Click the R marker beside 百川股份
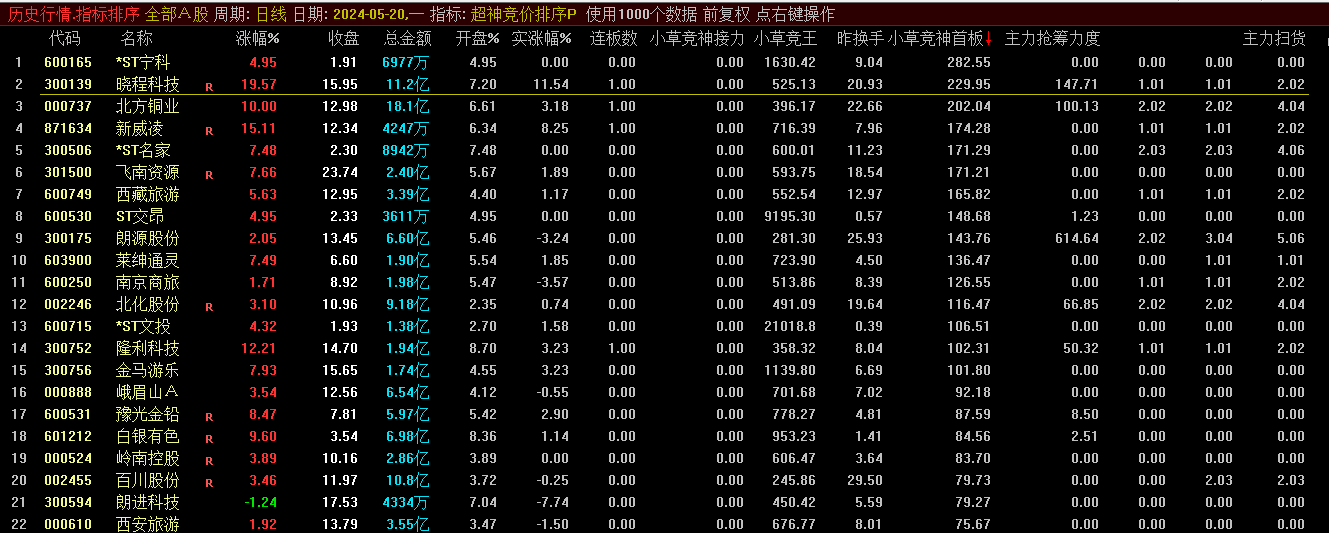 pyautogui.click(x=209, y=482)
